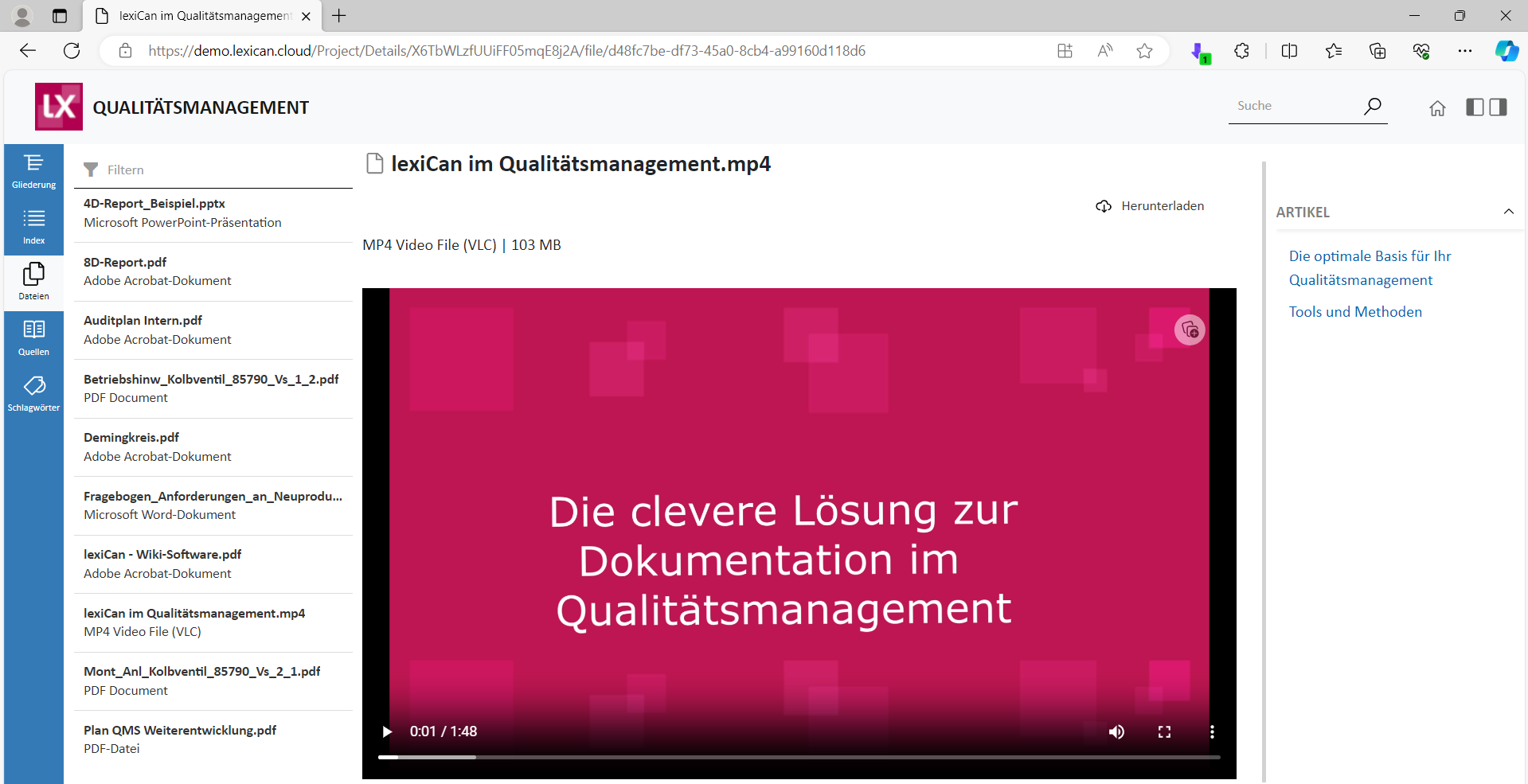Viewport: 1528px width, 784px height.
Task: Switch to the Index sidebar view
Action: pyautogui.click(x=33, y=227)
